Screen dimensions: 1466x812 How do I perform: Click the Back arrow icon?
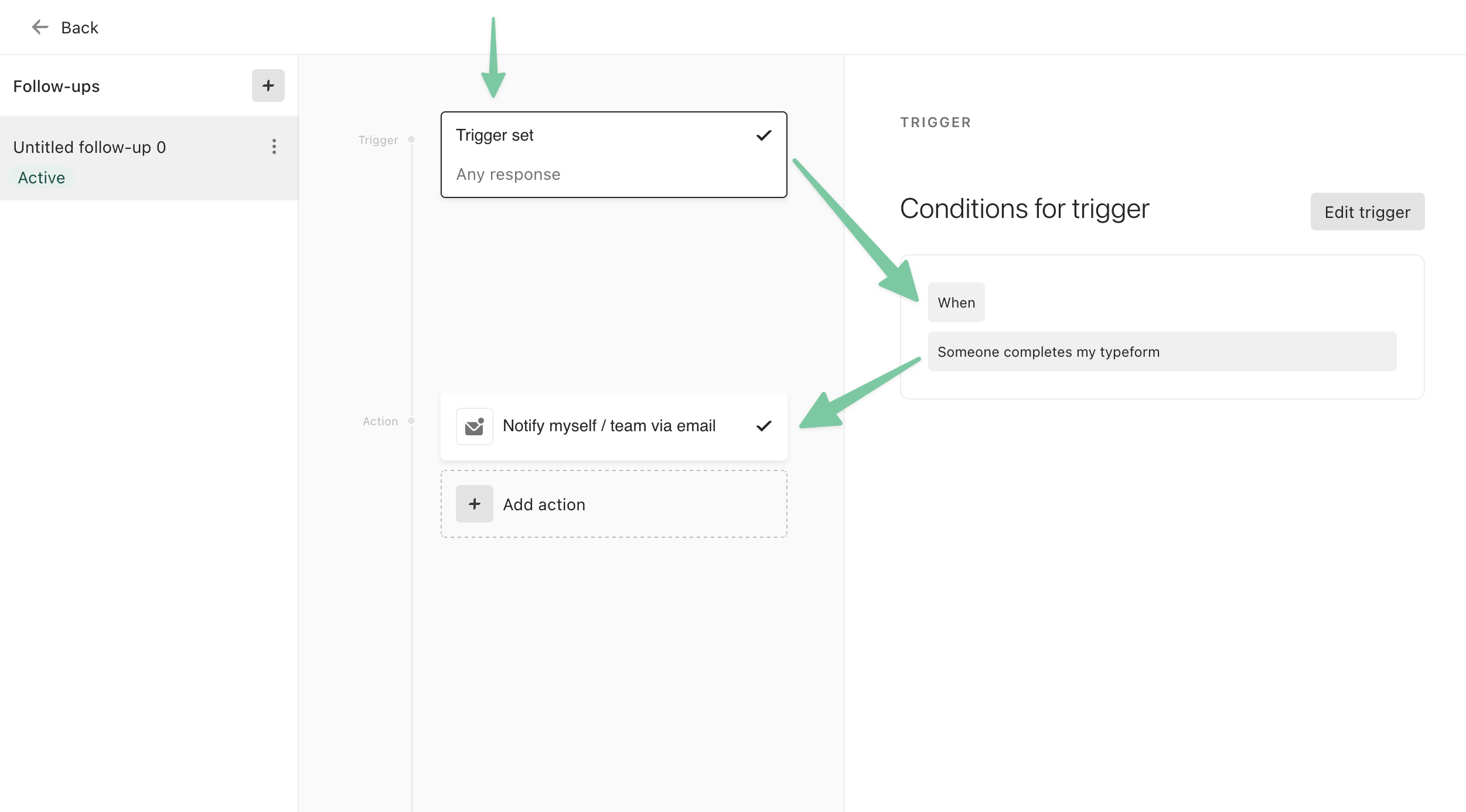(40, 27)
